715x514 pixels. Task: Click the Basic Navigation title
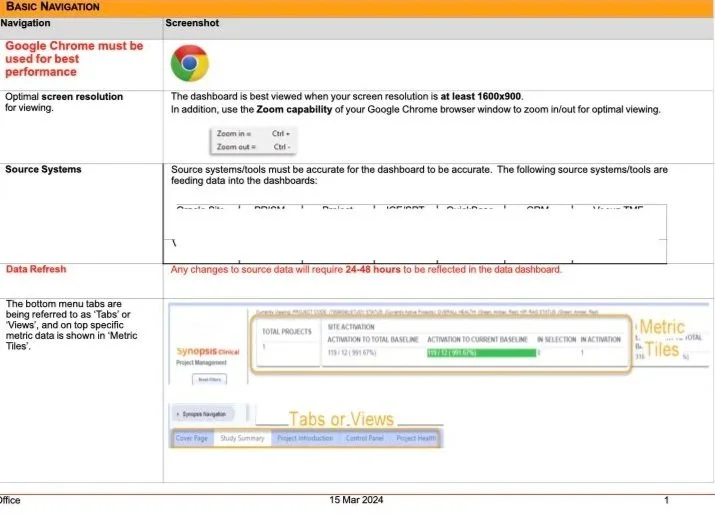pyautogui.click(x=52, y=6)
